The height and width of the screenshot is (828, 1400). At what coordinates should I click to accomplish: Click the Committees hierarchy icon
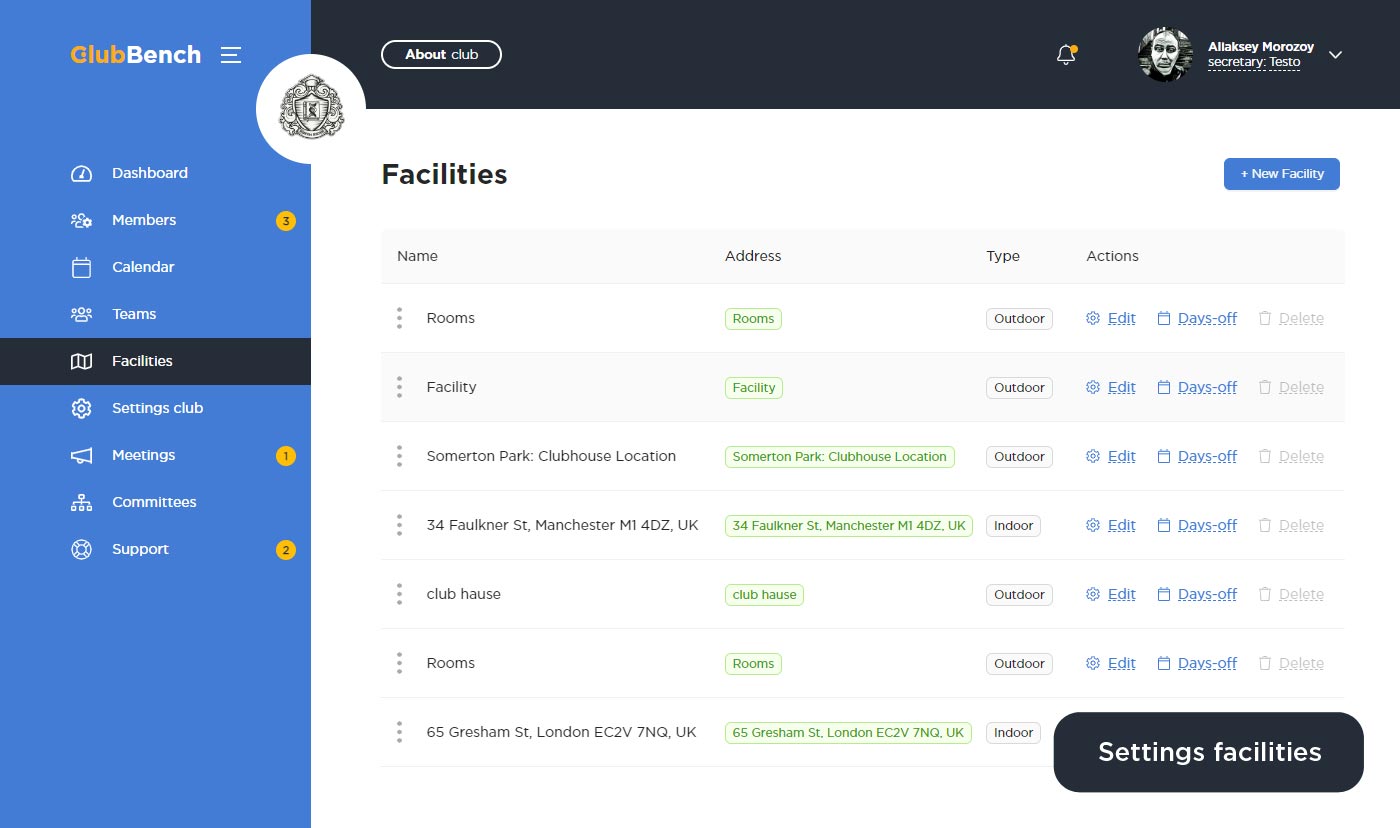point(81,503)
